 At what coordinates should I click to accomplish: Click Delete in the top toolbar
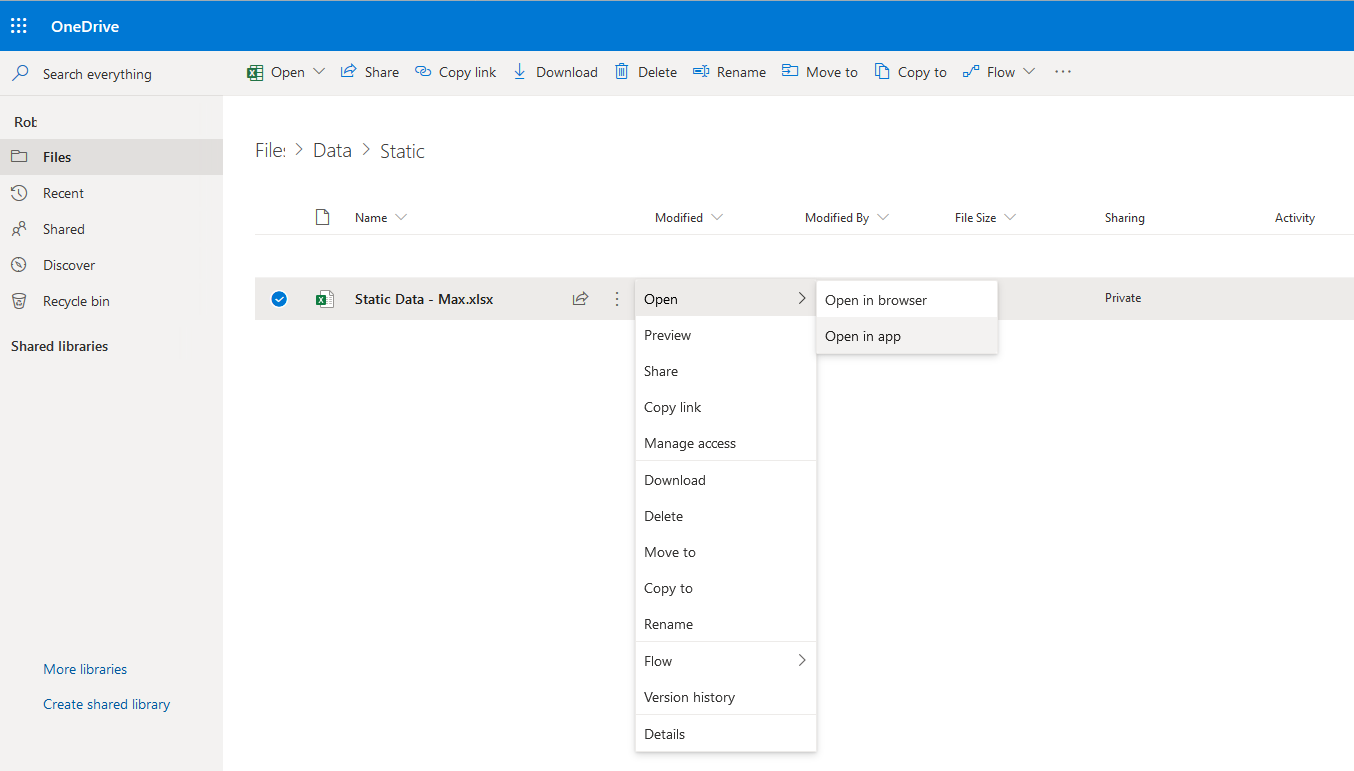645,72
